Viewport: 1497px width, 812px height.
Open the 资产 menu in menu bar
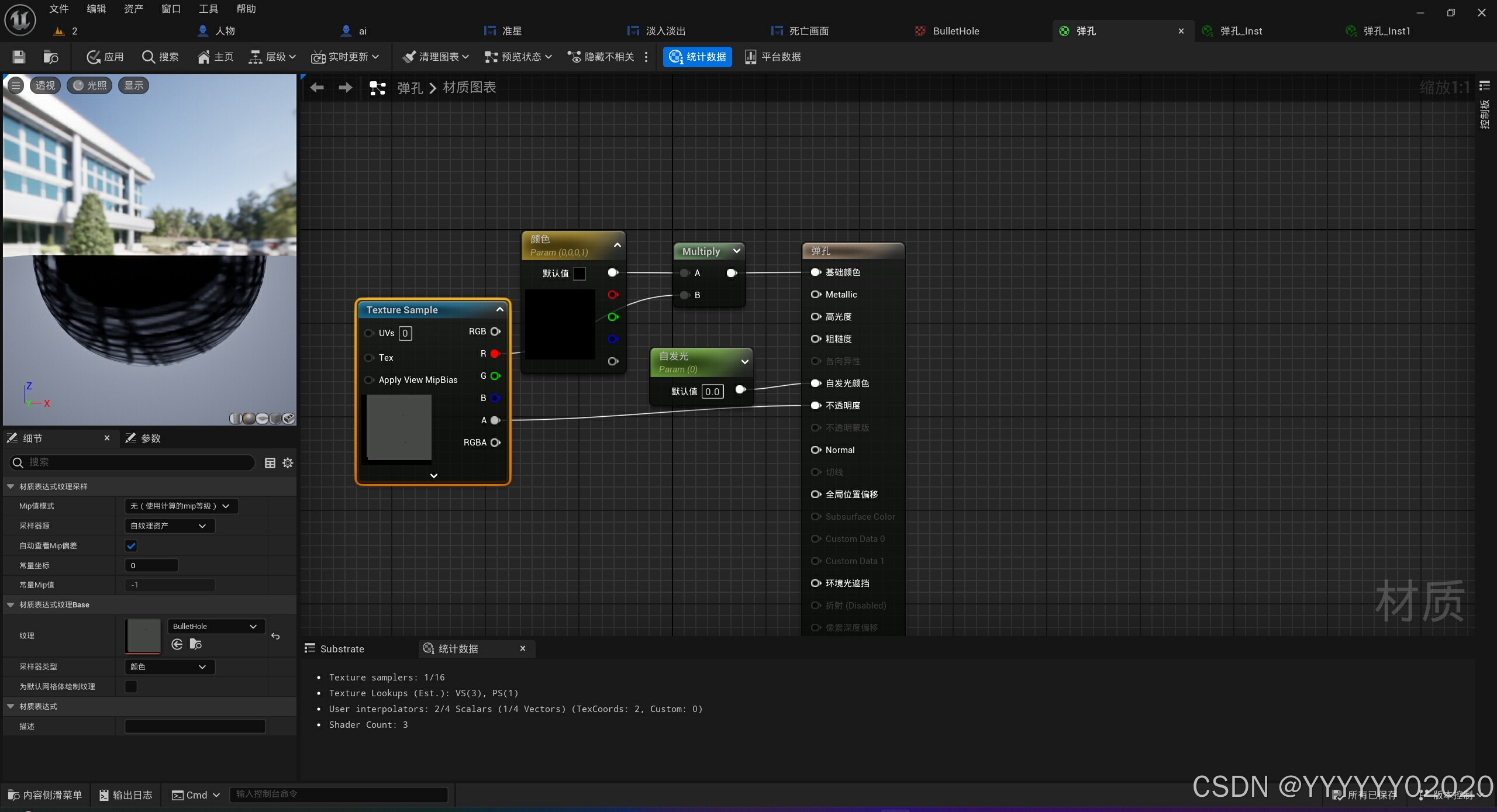pos(133,9)
